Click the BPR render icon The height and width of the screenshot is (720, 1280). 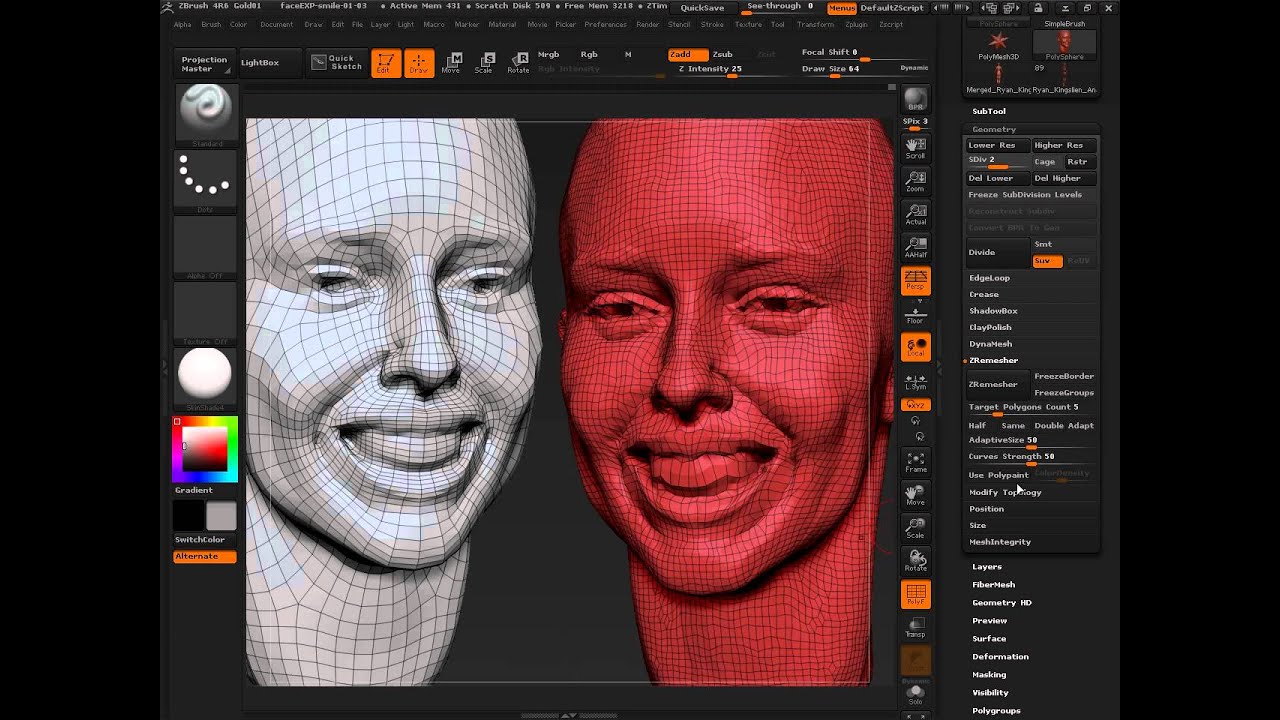tap(915, 100)
